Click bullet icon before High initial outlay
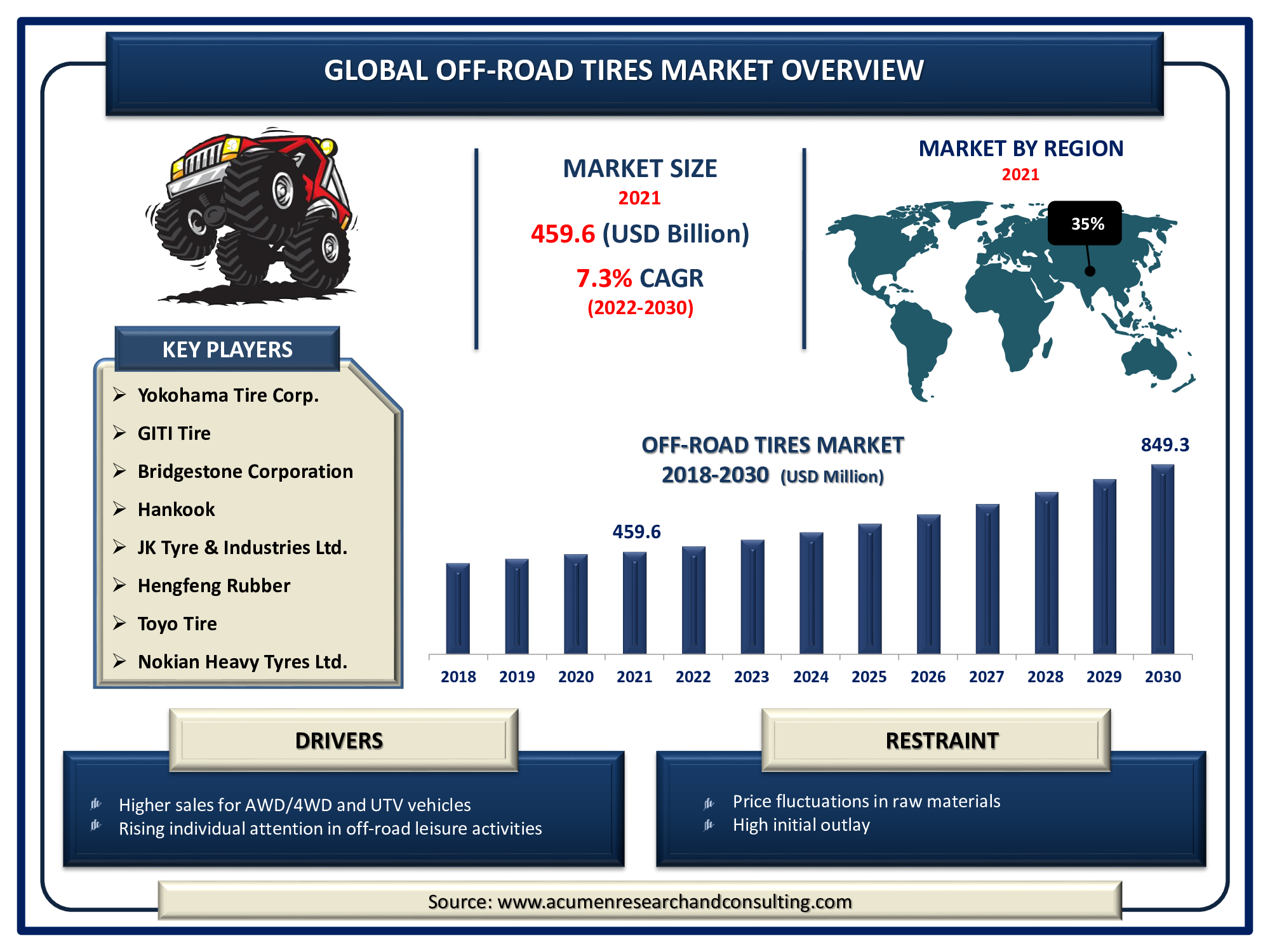This screenshot has width=1270, height=952. (x=709, y=825)
